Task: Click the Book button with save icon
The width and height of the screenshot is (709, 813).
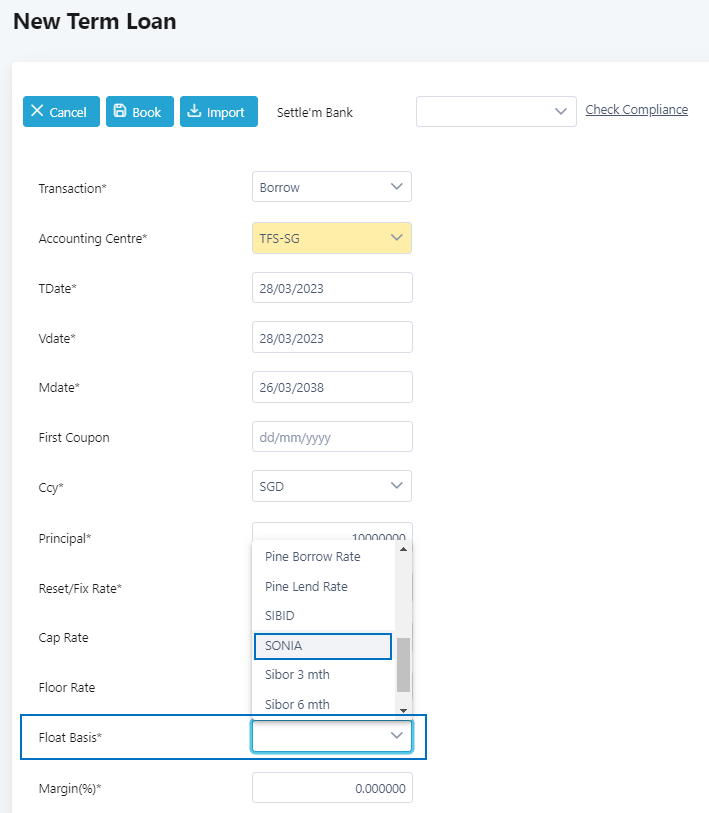Action: [x=140, y=112]
